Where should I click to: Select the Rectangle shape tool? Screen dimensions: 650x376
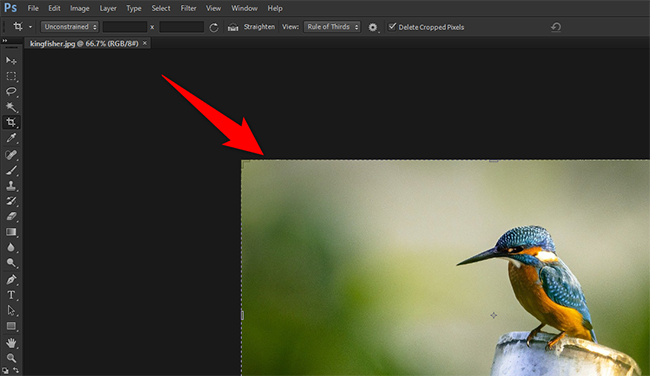[11, 326]
